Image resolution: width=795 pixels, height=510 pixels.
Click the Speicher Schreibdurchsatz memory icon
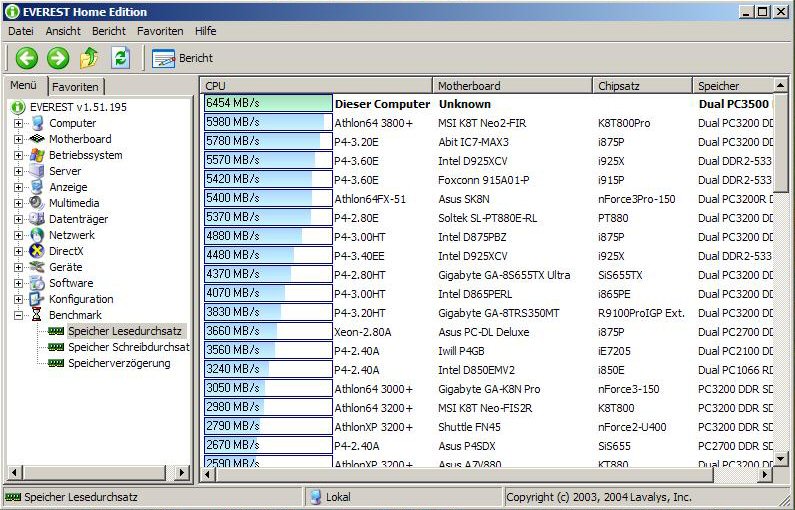click(56, 347)
